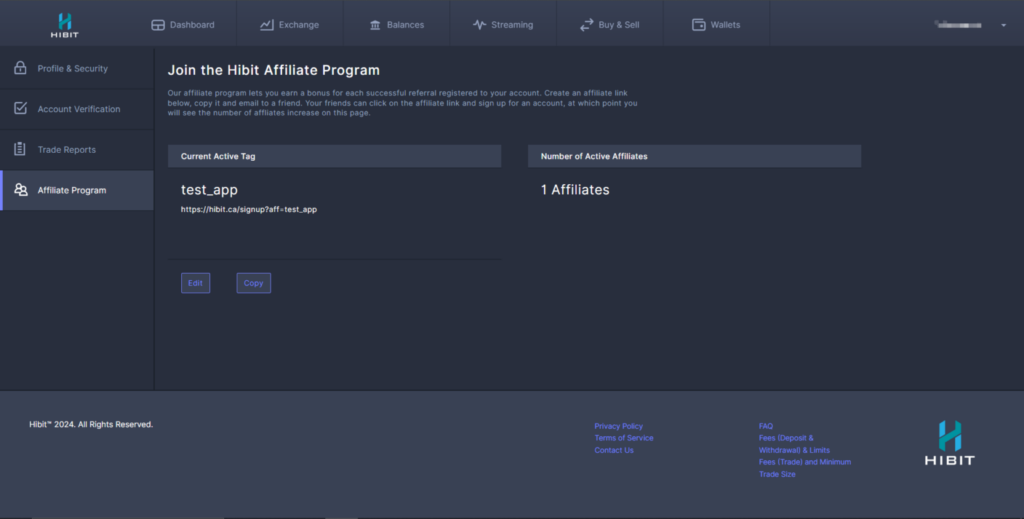Click the Contact Us link
Screen dimensions: 1024x519
(614, 450)
